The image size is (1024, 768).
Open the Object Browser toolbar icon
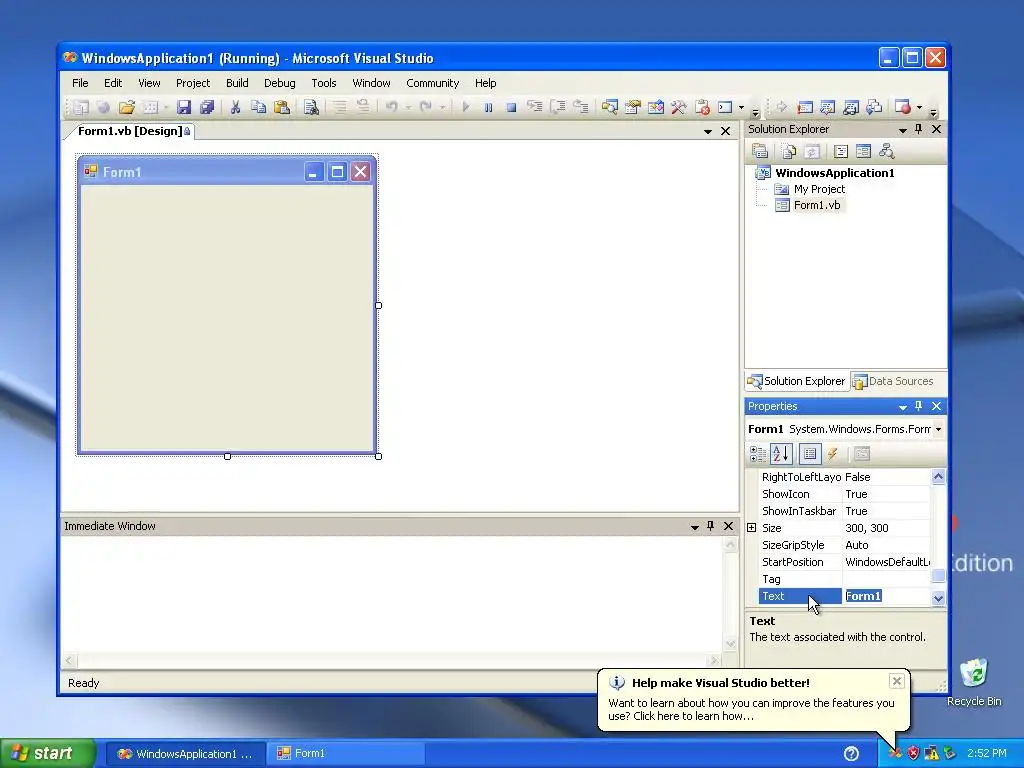(x=656, y=107)
